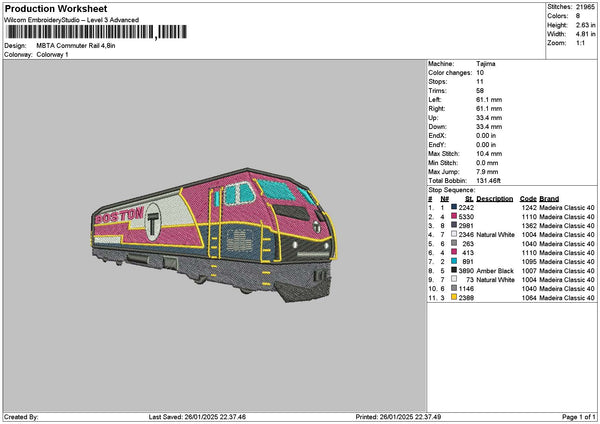Select the pink swatch in stop 2 row
This screenshot has height=424, width=600.
pyautogui.click(x=455, y=216)
